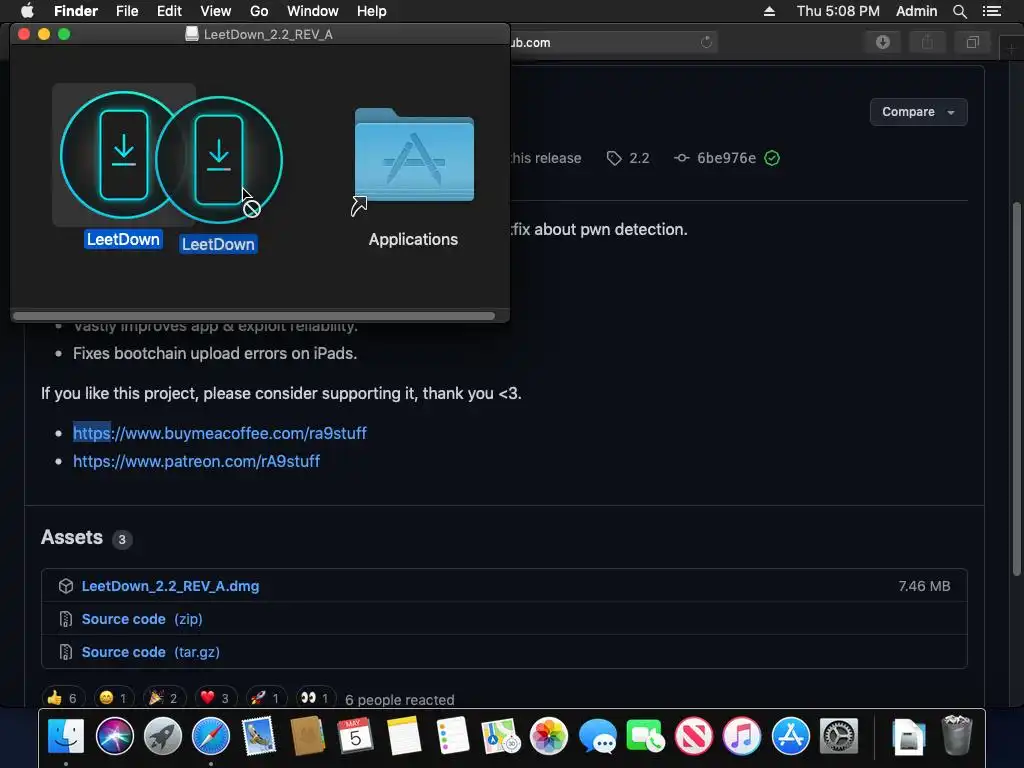
Task: Click the Admin user menu
Action: pyautogui.click(x=916, y=11)
